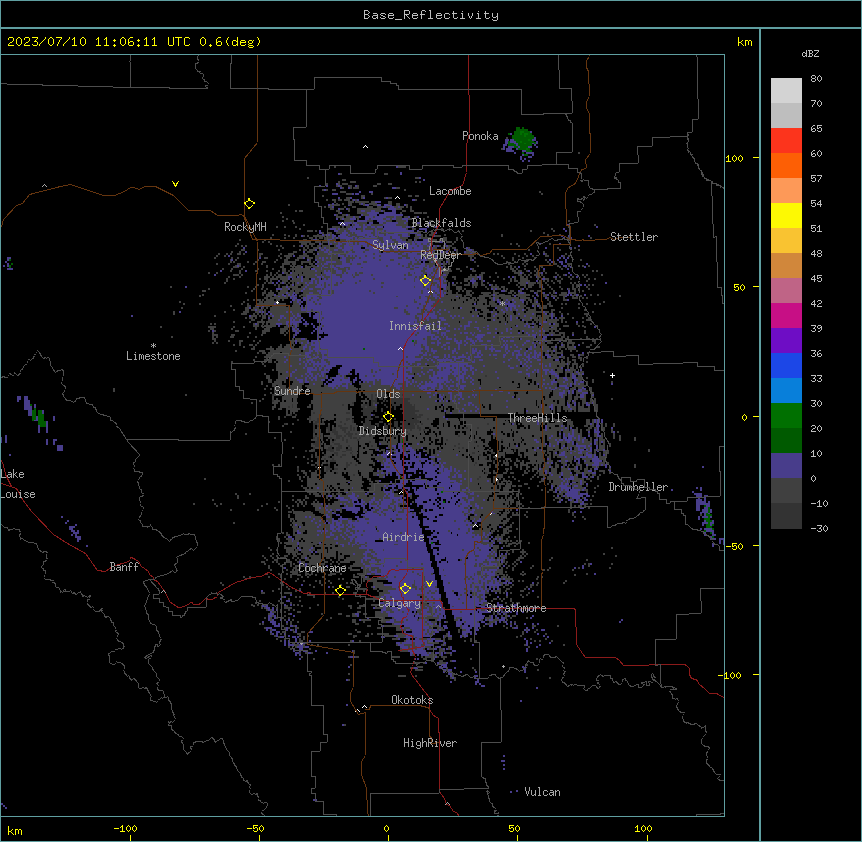
Task: Select the yellow diamond marker below Cochrane
Action: pyautogui.click(x=340, y=590)
